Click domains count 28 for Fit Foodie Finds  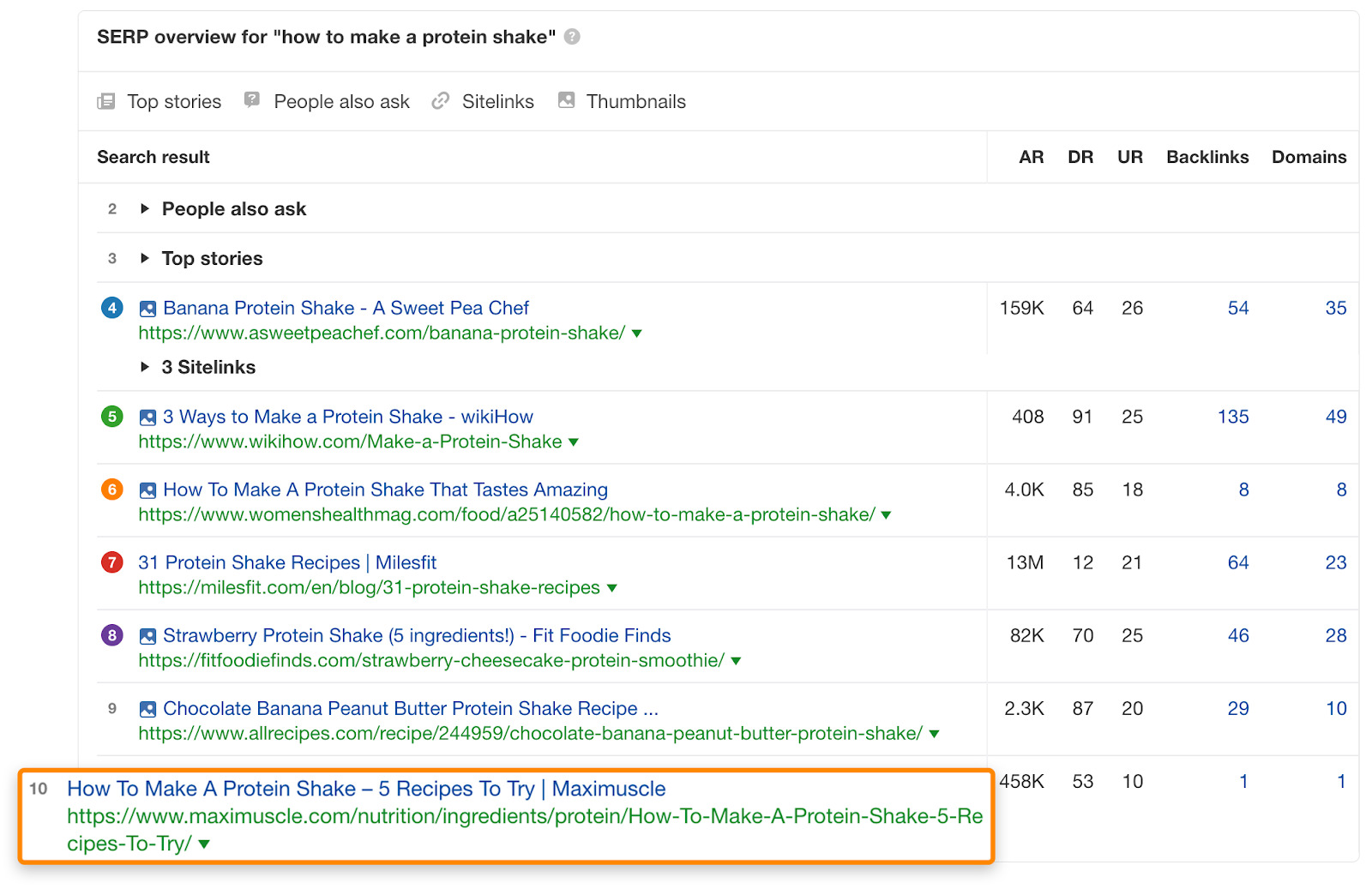pos(1336,635)
